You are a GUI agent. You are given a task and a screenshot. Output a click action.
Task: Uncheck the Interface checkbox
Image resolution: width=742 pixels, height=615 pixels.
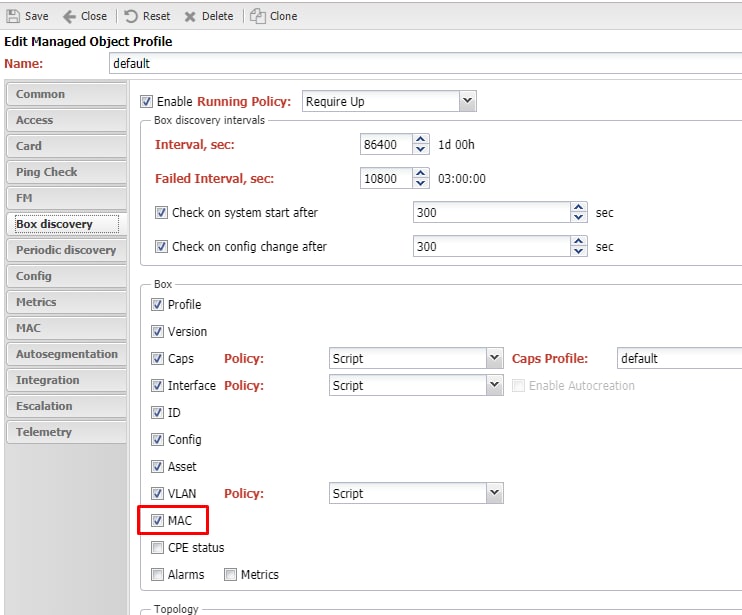pos(157,386)
